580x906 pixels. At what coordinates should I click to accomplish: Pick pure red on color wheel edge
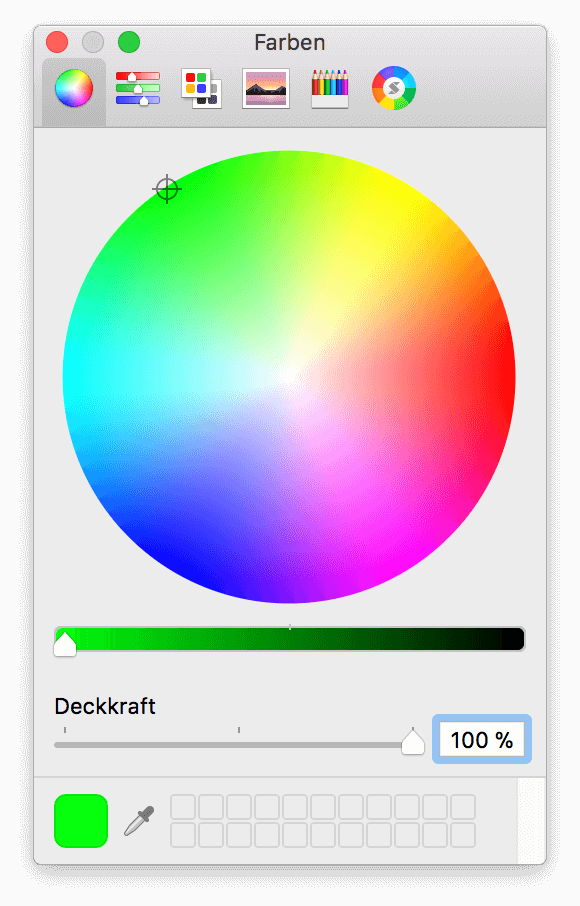click(x=510, y=377)
